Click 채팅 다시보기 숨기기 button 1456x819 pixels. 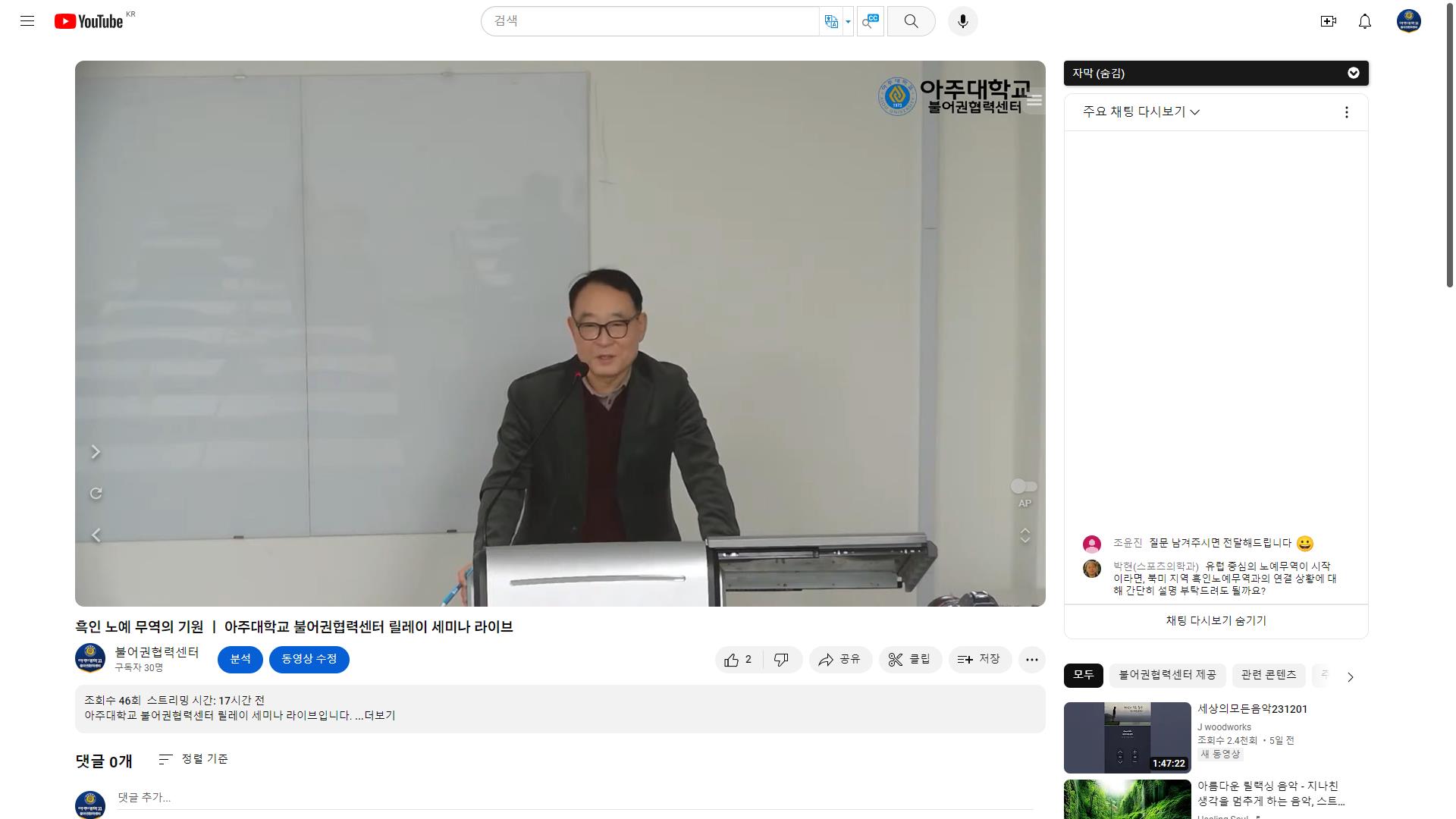point(1216,621)
